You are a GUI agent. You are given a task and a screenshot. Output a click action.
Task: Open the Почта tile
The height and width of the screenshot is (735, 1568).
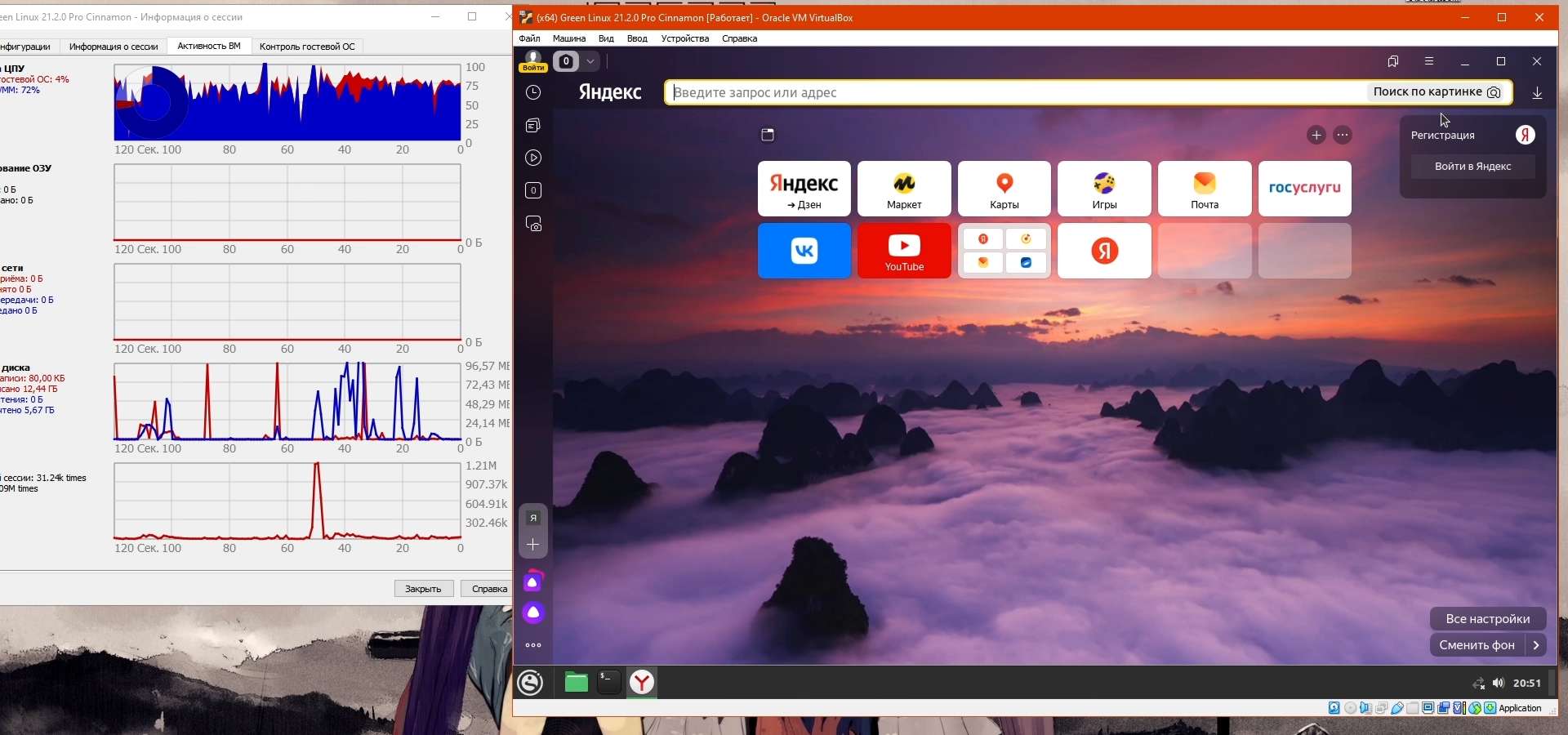pos(1205,189)
